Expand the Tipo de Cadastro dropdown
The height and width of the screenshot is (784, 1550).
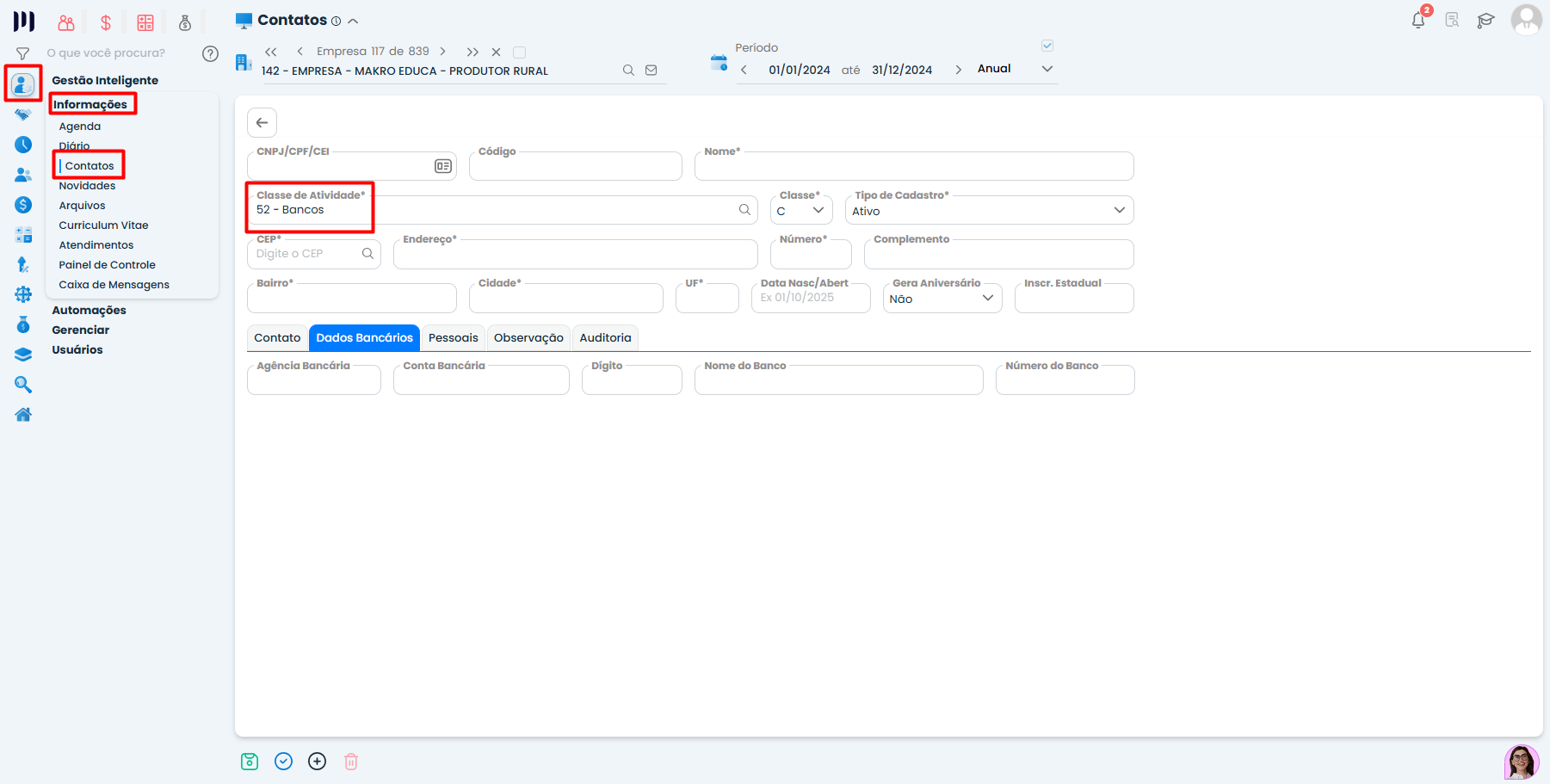pyautogui.click(x=1119, y=211)
